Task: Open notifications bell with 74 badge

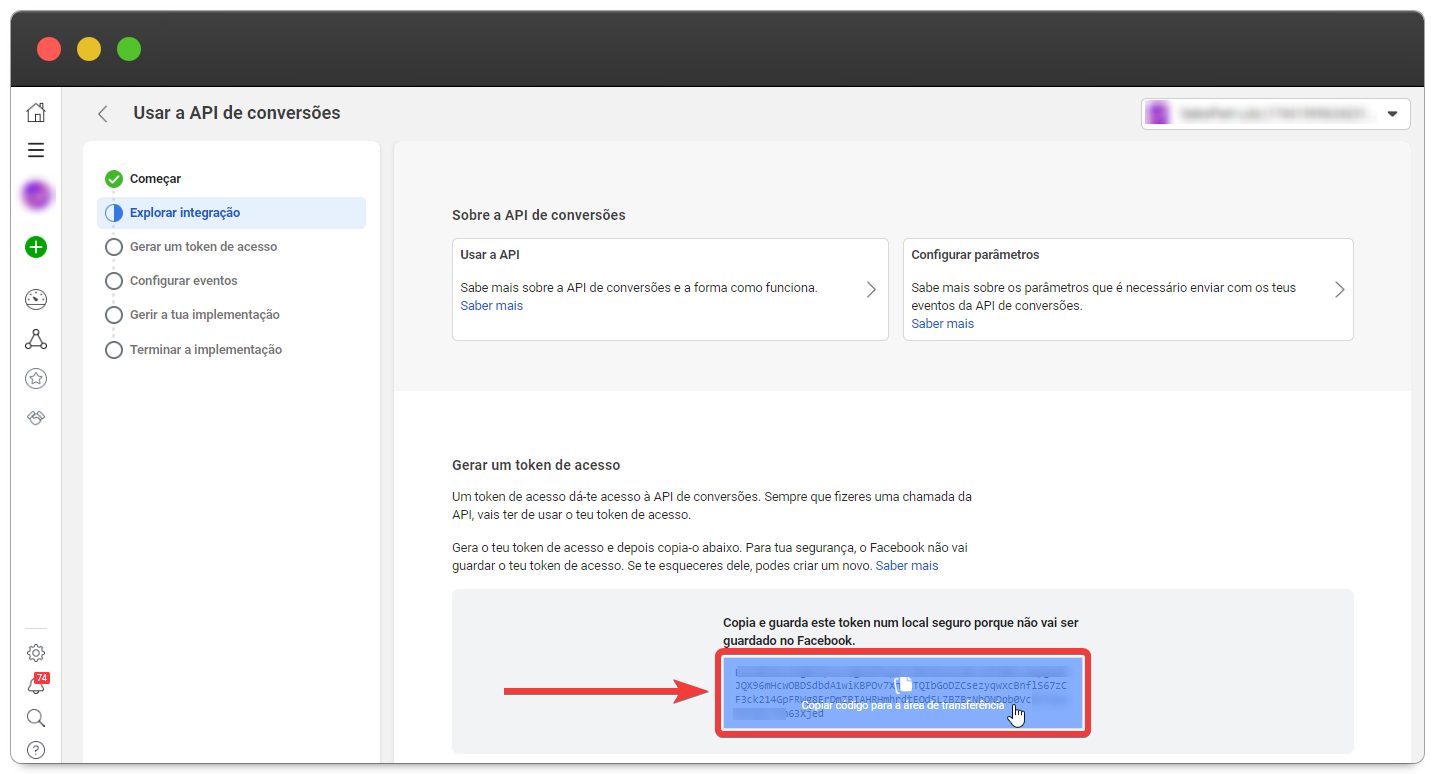Action: click(36, 685)
